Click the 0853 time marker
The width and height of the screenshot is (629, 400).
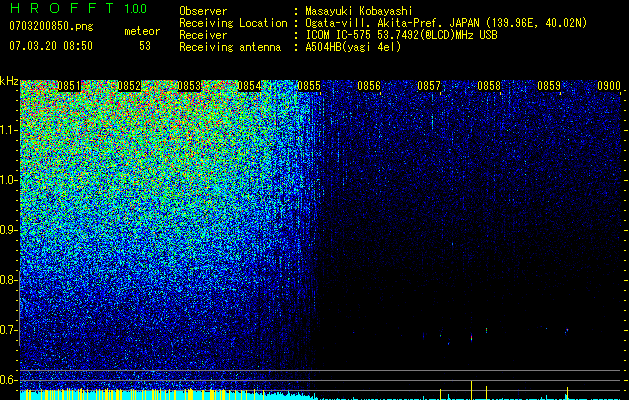click(189, 86)
